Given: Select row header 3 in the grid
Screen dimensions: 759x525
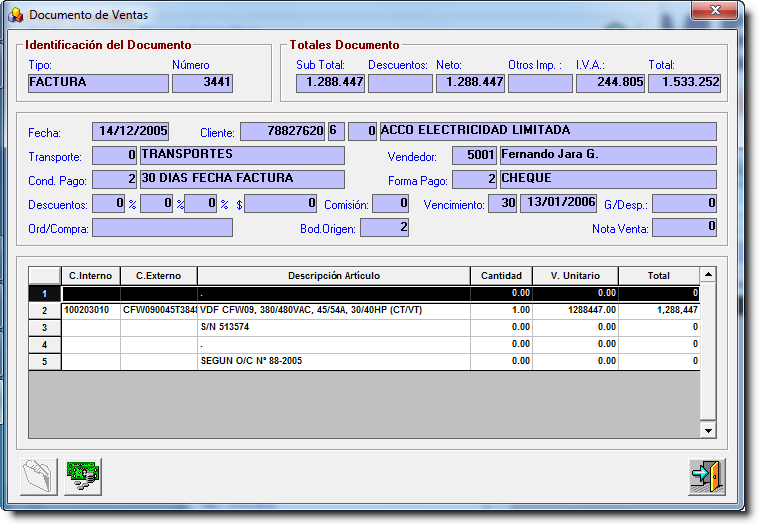Looking at the screenshot, I should pyautogui.click(x=45, y=328).
